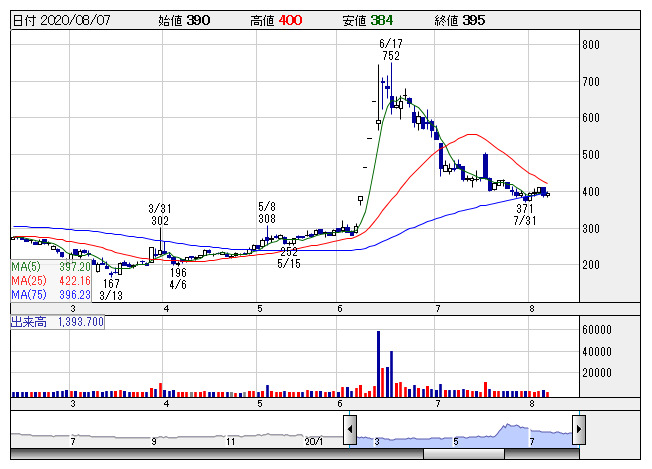
Task: Click the horizontal scrollbar thumb at the bottom
Action: pyautogui.click(x=464, y=454)
